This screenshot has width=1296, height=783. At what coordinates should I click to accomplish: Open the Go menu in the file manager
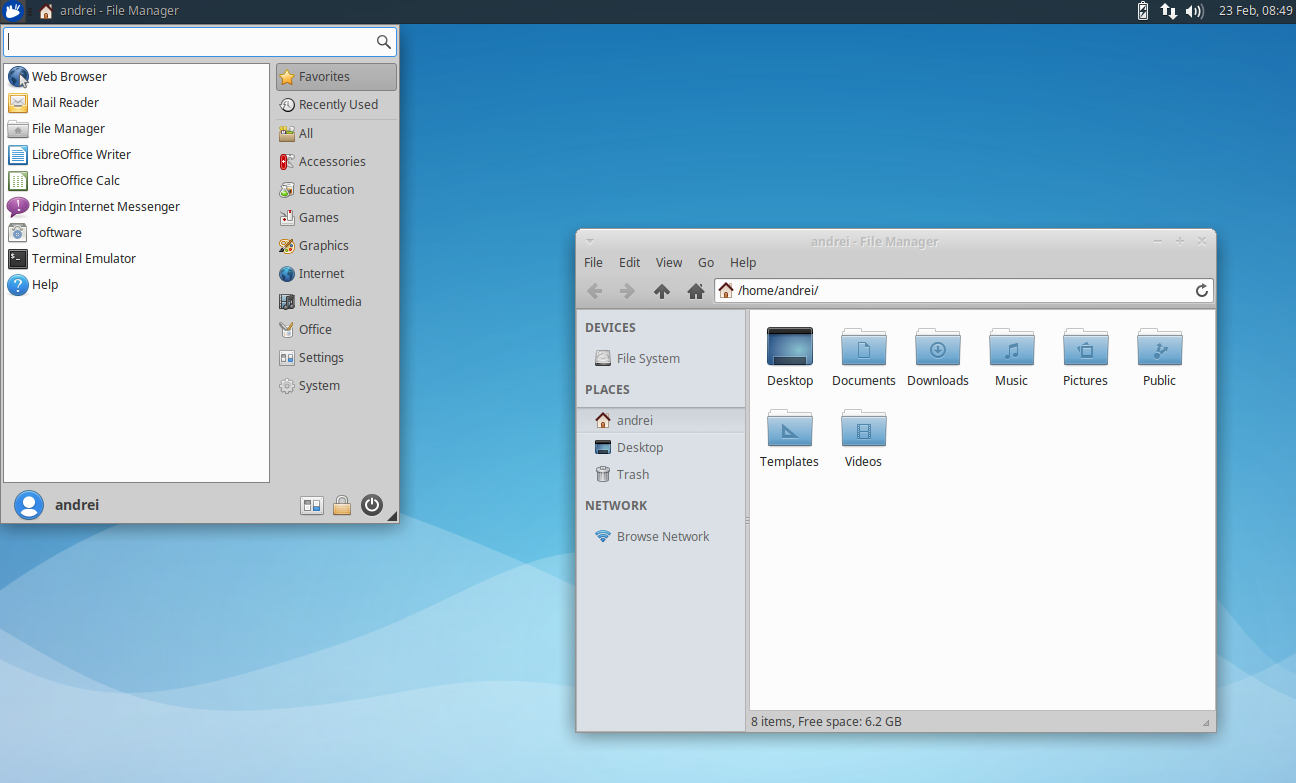click(706, 262)
